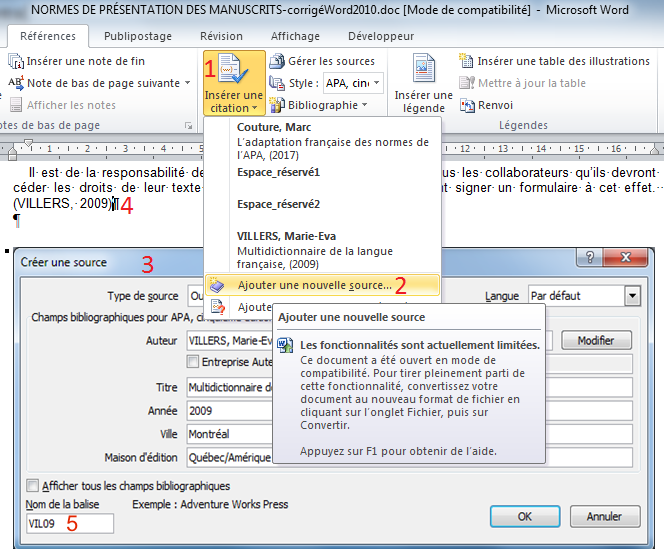Click the Insérer une note de fin icon
Viewport: 665px width, 549px height.
pyautogui.click(x=16, y=62)
